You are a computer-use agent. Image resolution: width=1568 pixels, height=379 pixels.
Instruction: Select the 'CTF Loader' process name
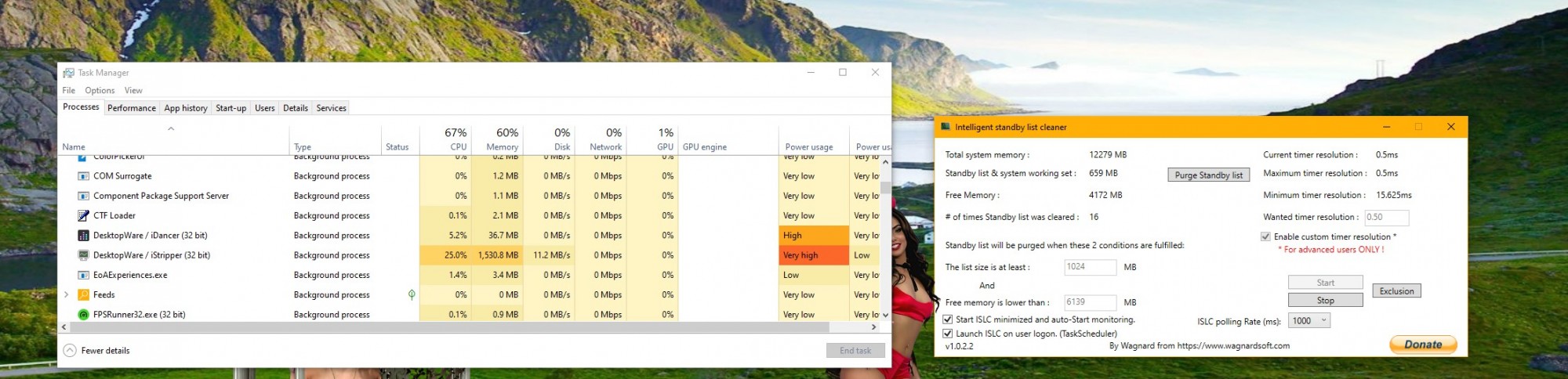114,215
